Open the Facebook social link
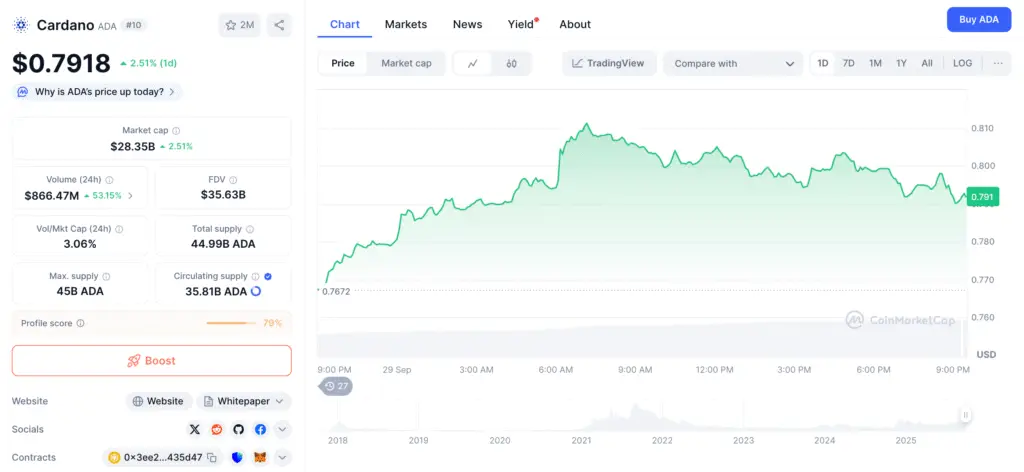This screenshot has height=472, width=1024. click(x=261, y=430)
